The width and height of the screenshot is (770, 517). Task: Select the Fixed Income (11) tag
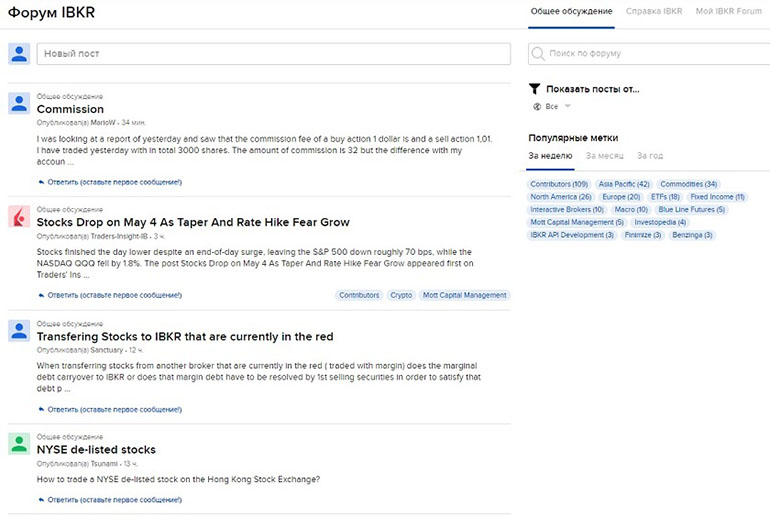[x=717, y=197]
